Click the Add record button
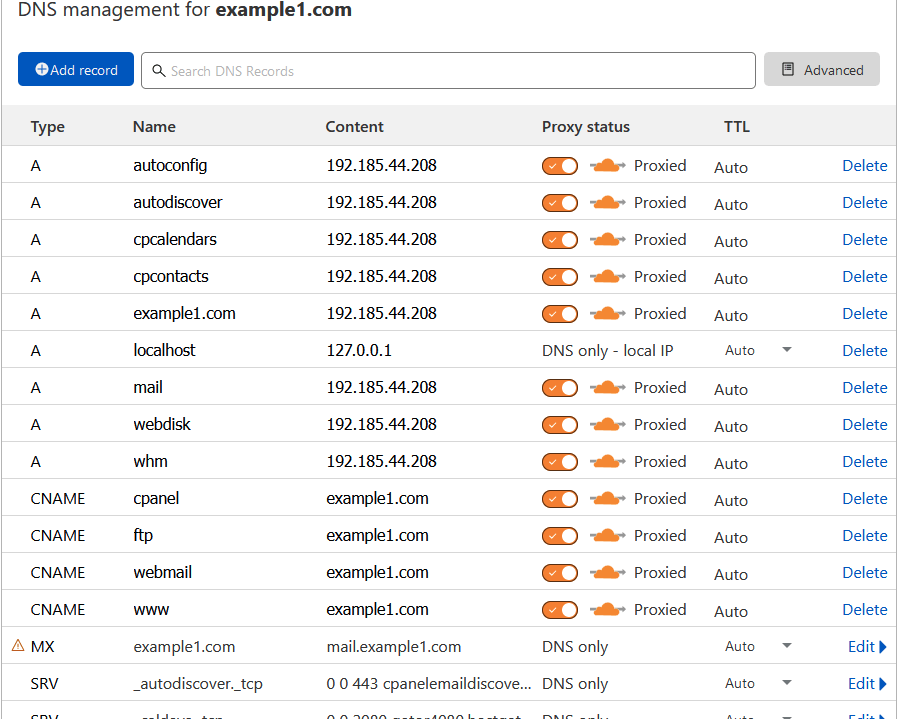Screen dimensions: 915x719 pos(76,70)
